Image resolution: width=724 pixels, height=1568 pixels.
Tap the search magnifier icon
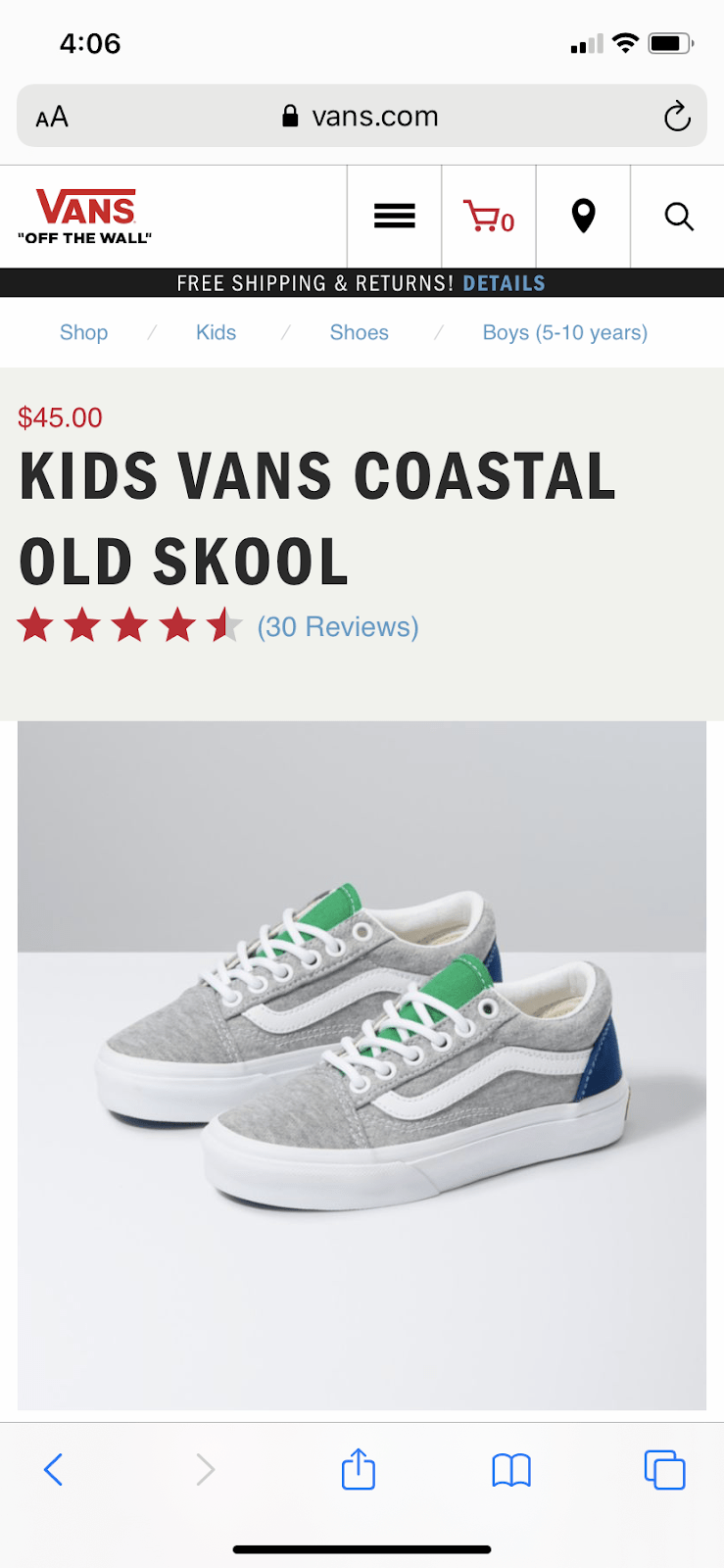[x=679, y=217]
